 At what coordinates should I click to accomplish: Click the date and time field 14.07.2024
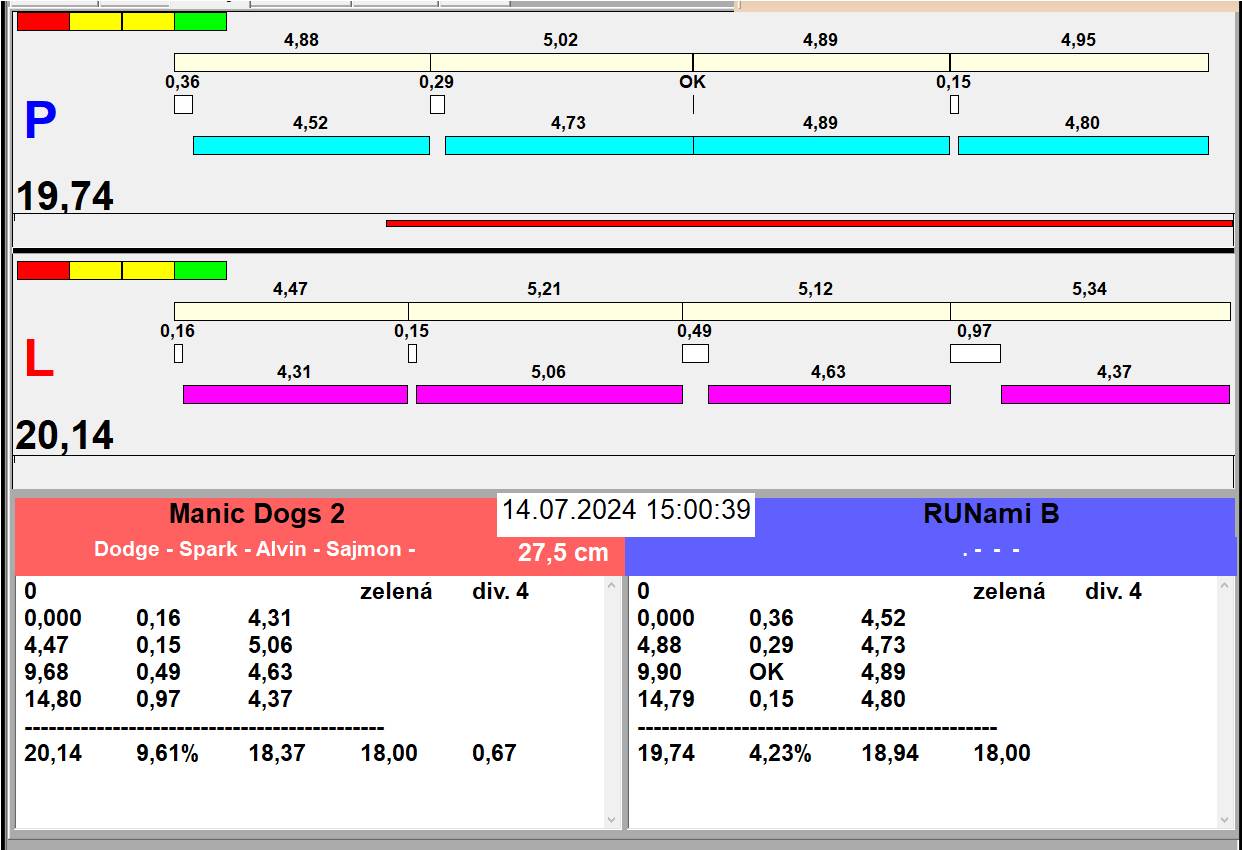point(626,510)
